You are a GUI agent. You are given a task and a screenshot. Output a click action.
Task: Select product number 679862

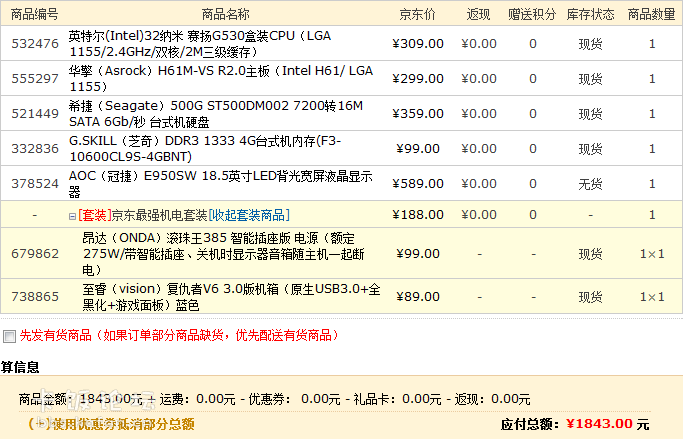(x=35, y=254)
